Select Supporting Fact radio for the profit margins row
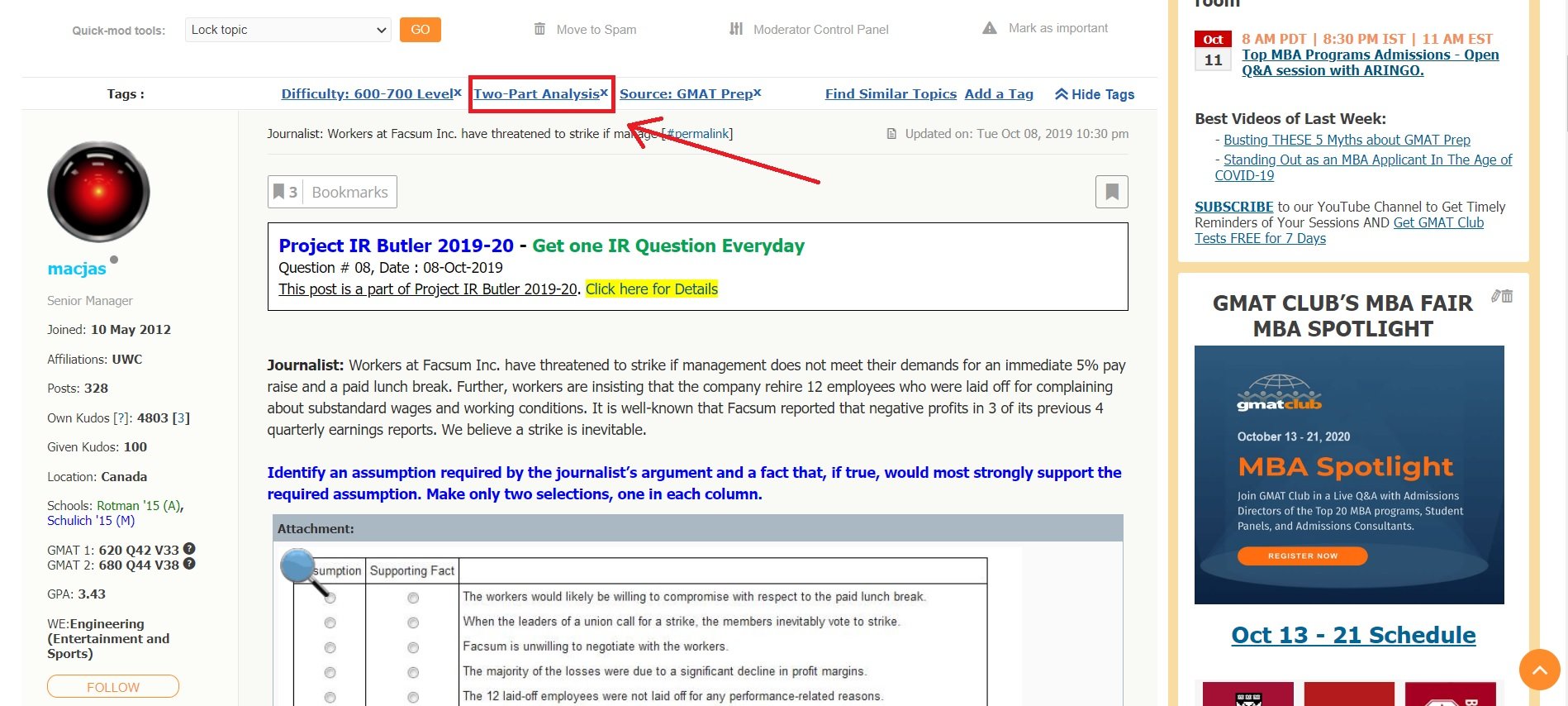This screenshot has width=1568, height=706. click(x=413, y=672)
